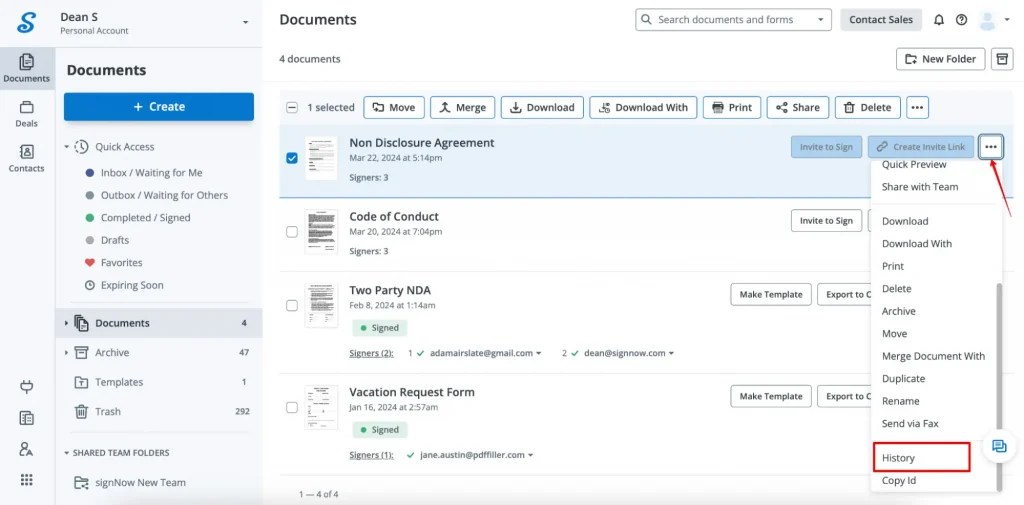Expand the Archive folder tree
The width and height of the screenshot is (1024, 505).
(x=67, y=353)
